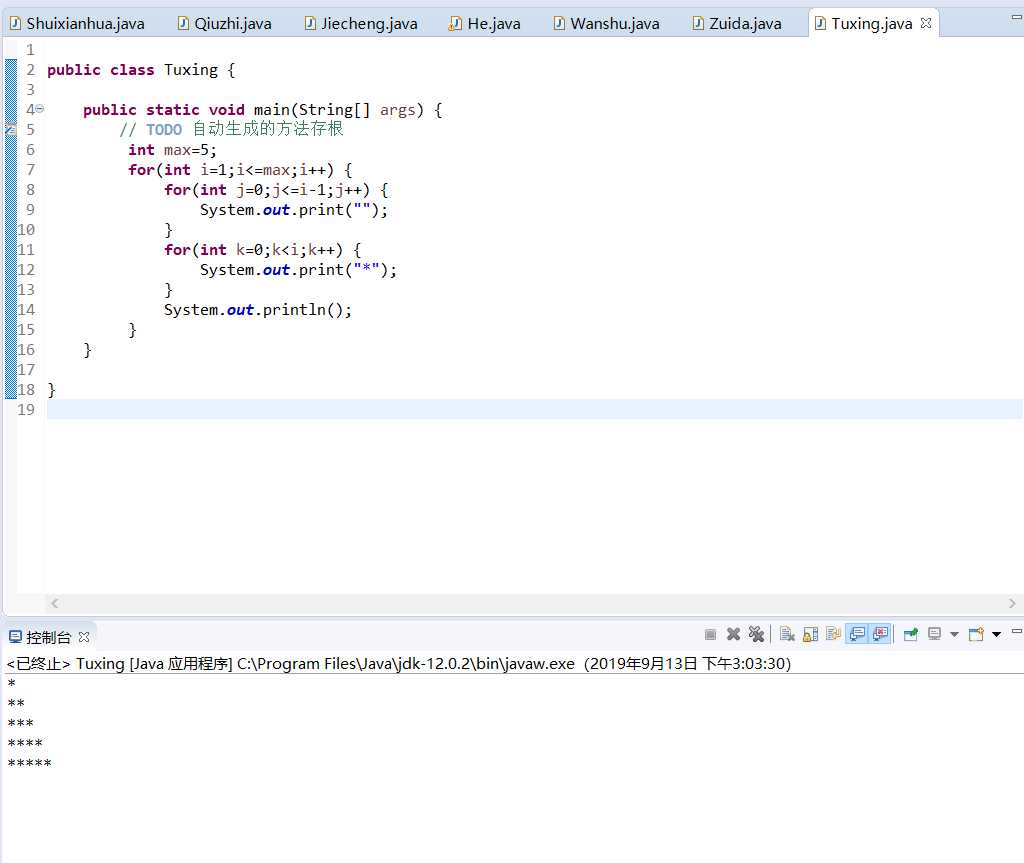Select the Jiecheng.java tab
Viewport: 1024px width, 863px height.
click(x=360, y=24)
